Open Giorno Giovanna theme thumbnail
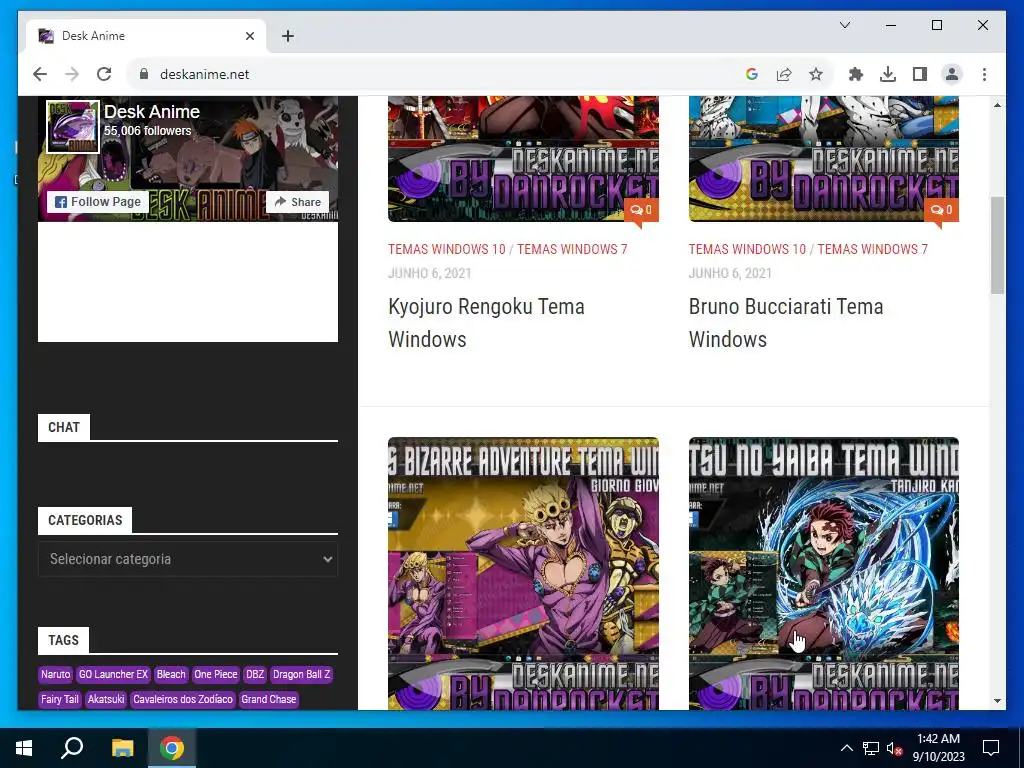Image resolution: width=1024 pixels, height=768 pixels. pos(523,573)
